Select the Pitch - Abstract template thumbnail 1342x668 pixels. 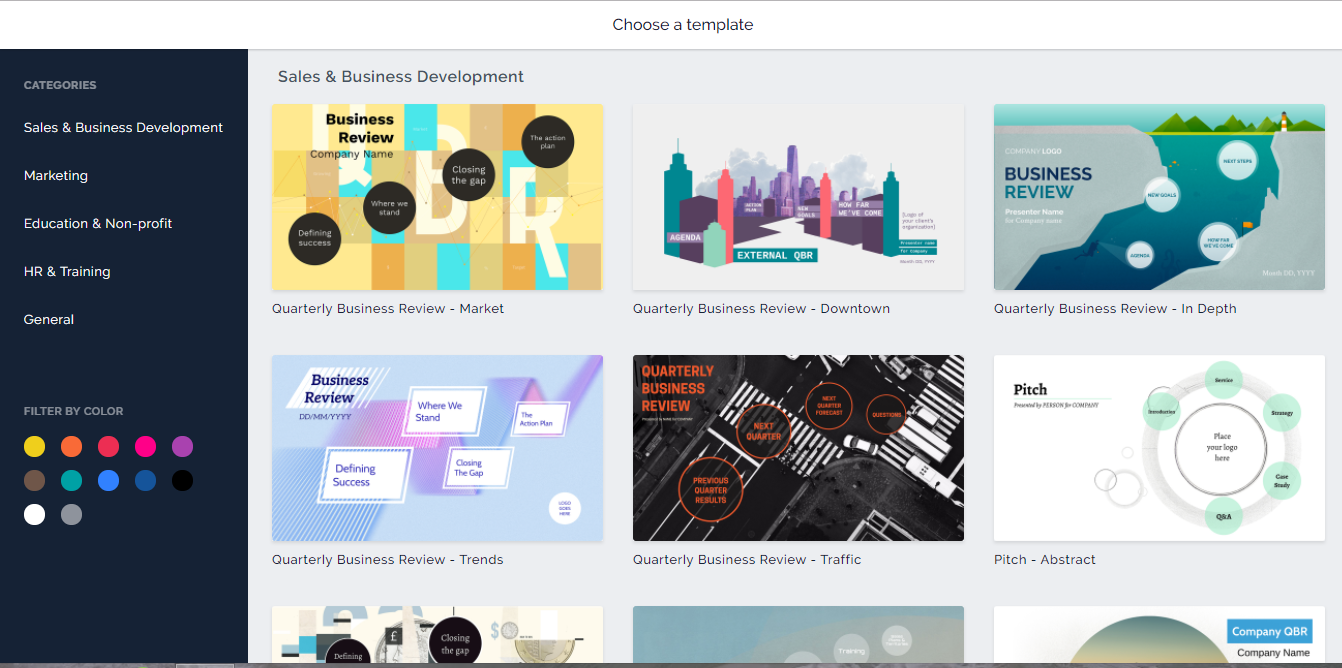pos(1159,448)
